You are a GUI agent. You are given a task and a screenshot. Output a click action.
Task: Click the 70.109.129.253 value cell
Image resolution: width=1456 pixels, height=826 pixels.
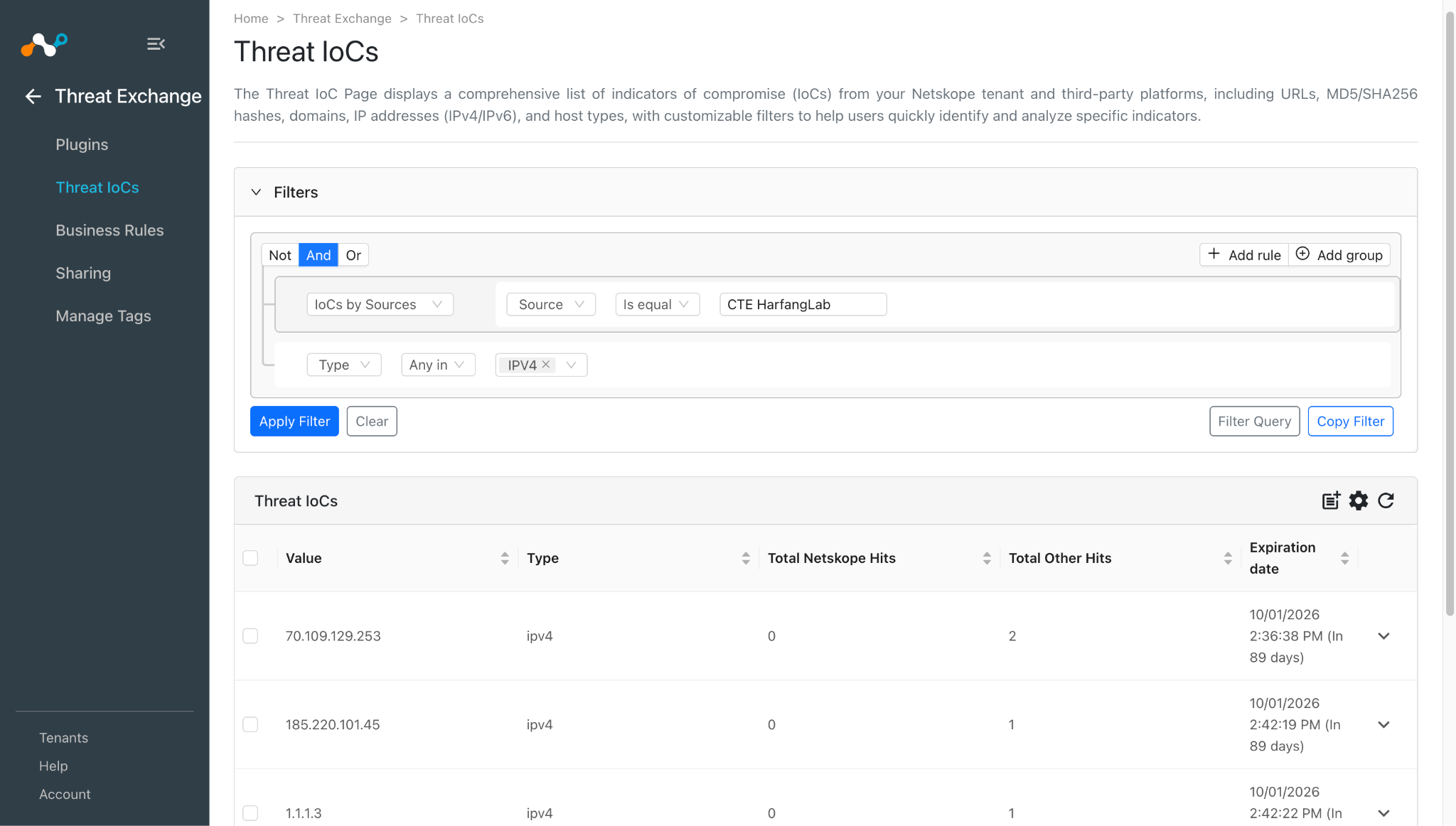333,636
